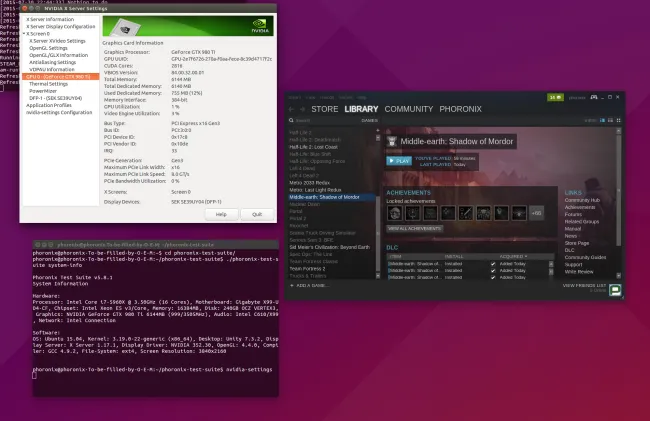Viewport: 650px width, 421px height.
Task: Select OpenGL Settings in NVIDIA tree
Action: tap(48, 48)
